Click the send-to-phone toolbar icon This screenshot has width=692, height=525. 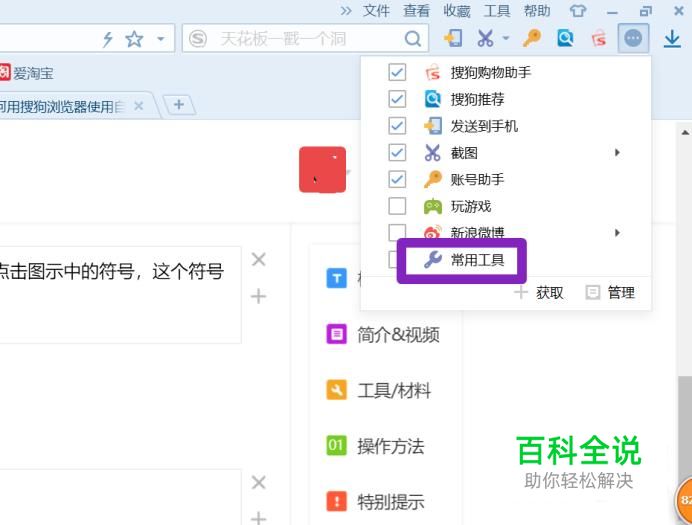453,38
